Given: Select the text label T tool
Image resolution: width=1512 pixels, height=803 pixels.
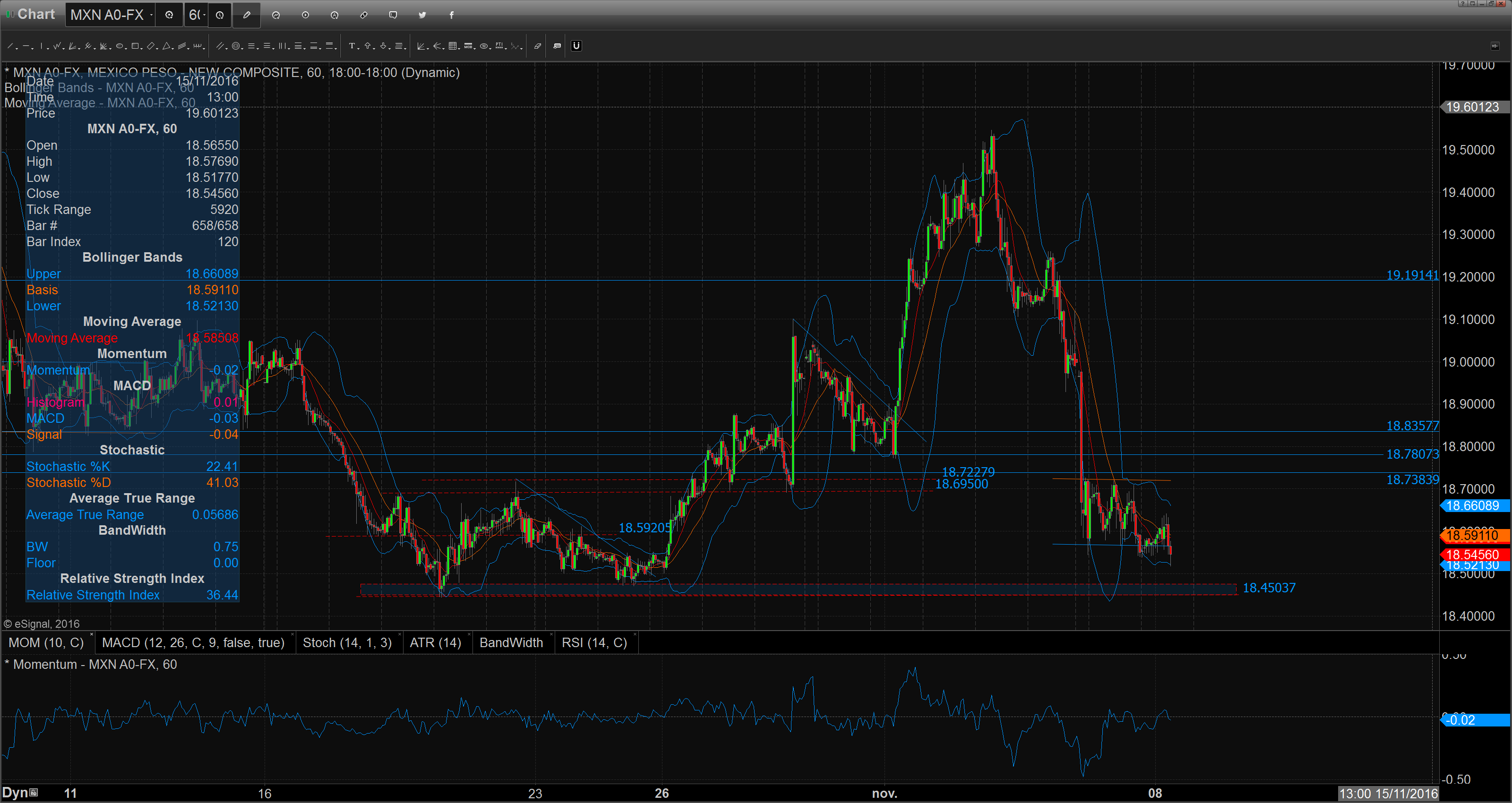Looking at the screenshot, I should pyautogui.click(x=352, y=46).
